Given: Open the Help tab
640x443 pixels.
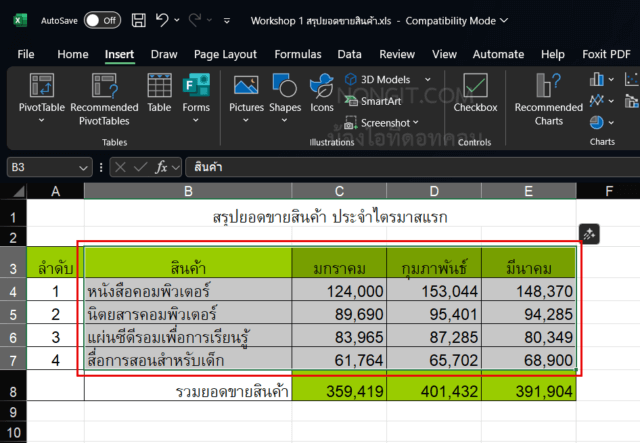Looking at the screenshot, I should [x=553, y=54].
